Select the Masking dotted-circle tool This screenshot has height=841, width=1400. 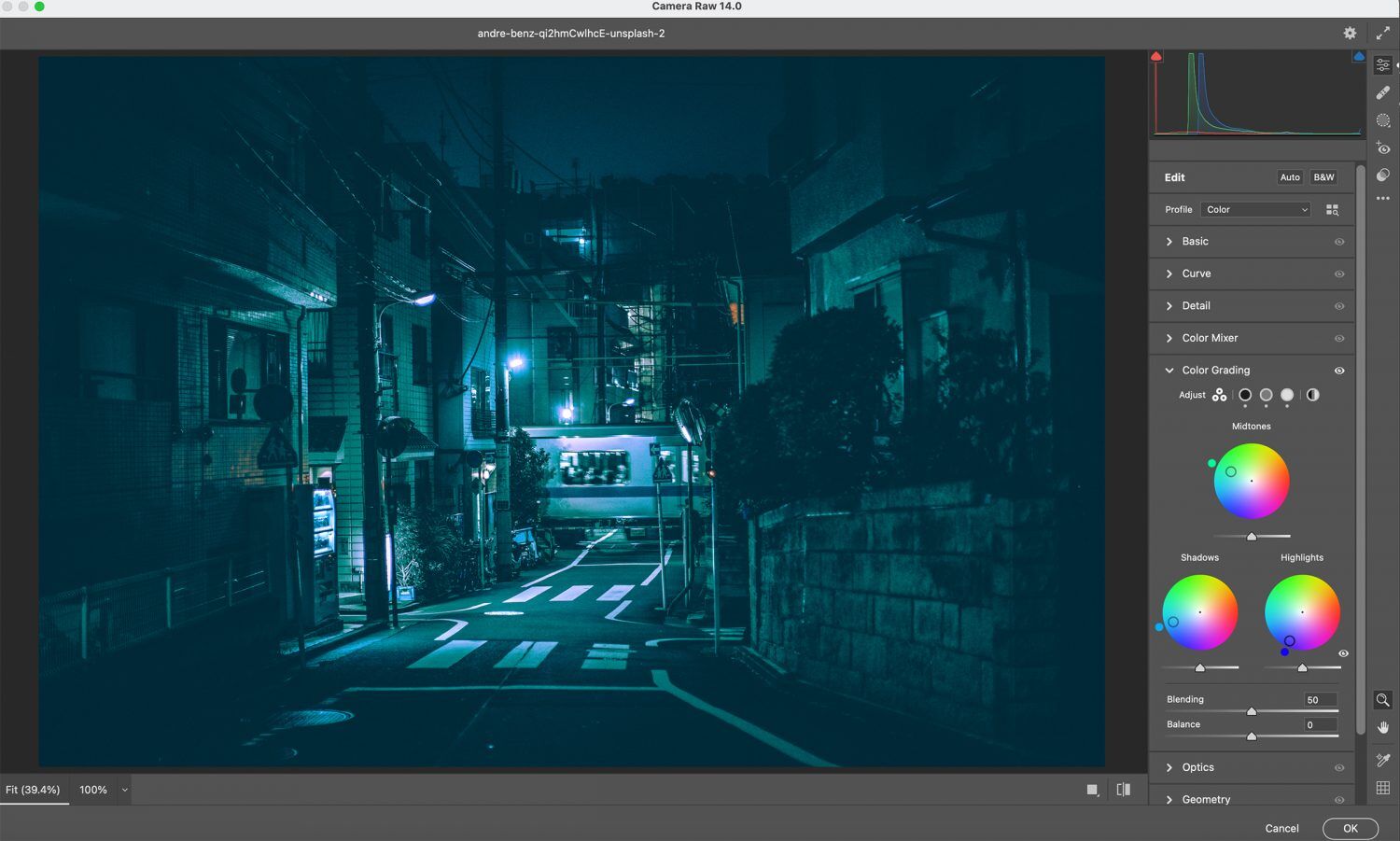[1383, 120]
